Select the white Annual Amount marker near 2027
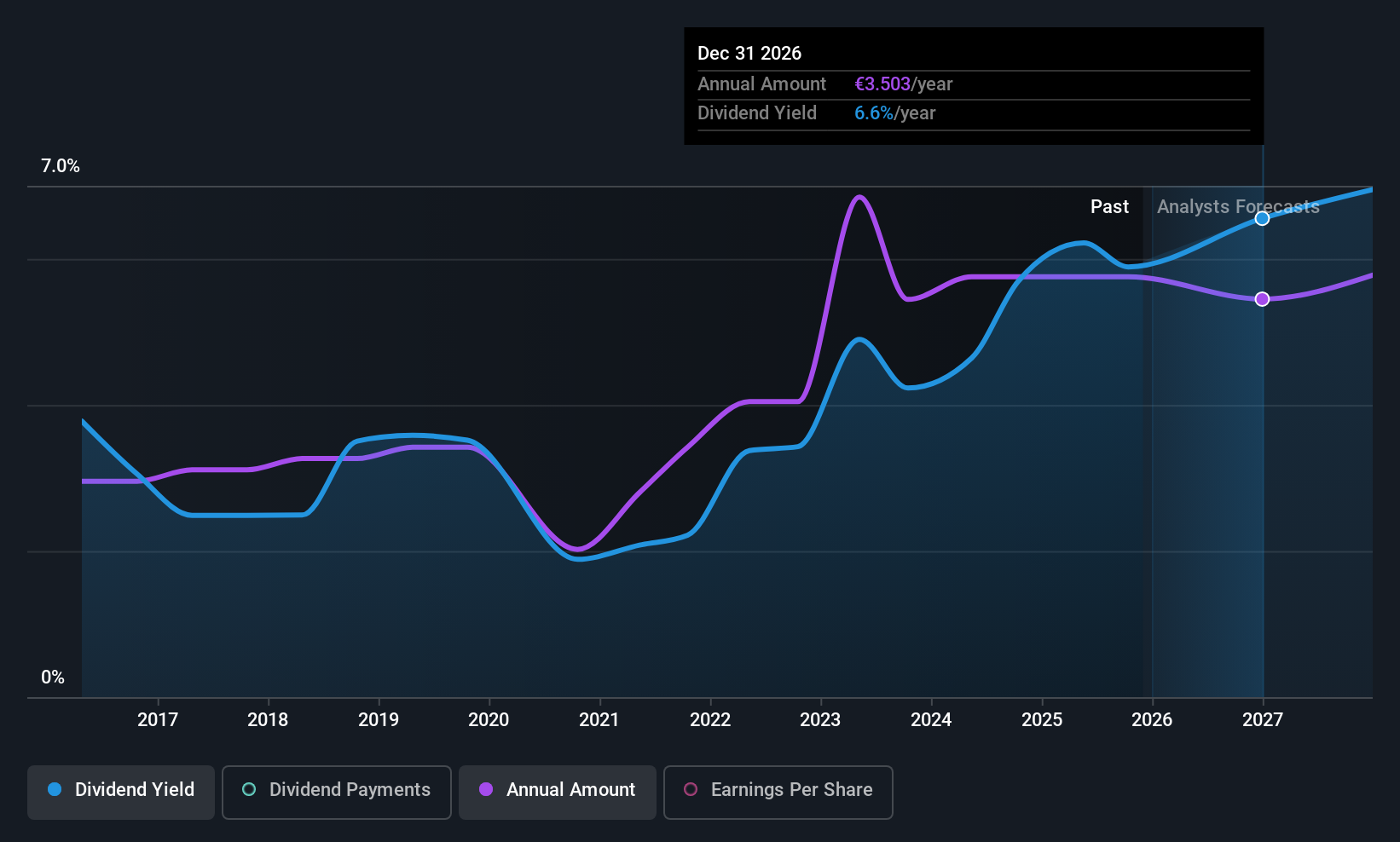Viewport: 1400px width, 842px height. [1262, 298]
